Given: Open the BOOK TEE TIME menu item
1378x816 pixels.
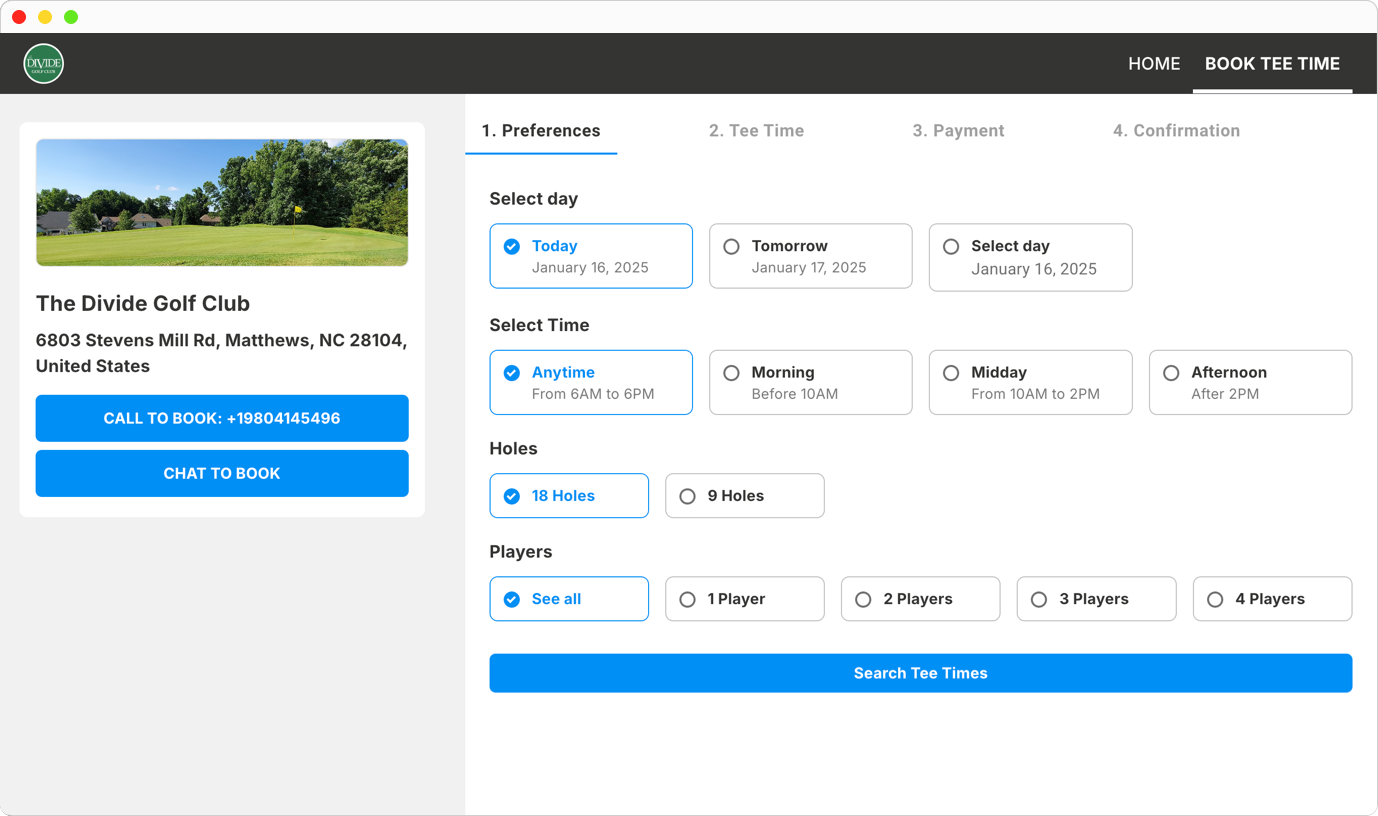Looking at the screenshot, I should (x=1272, y=64).
